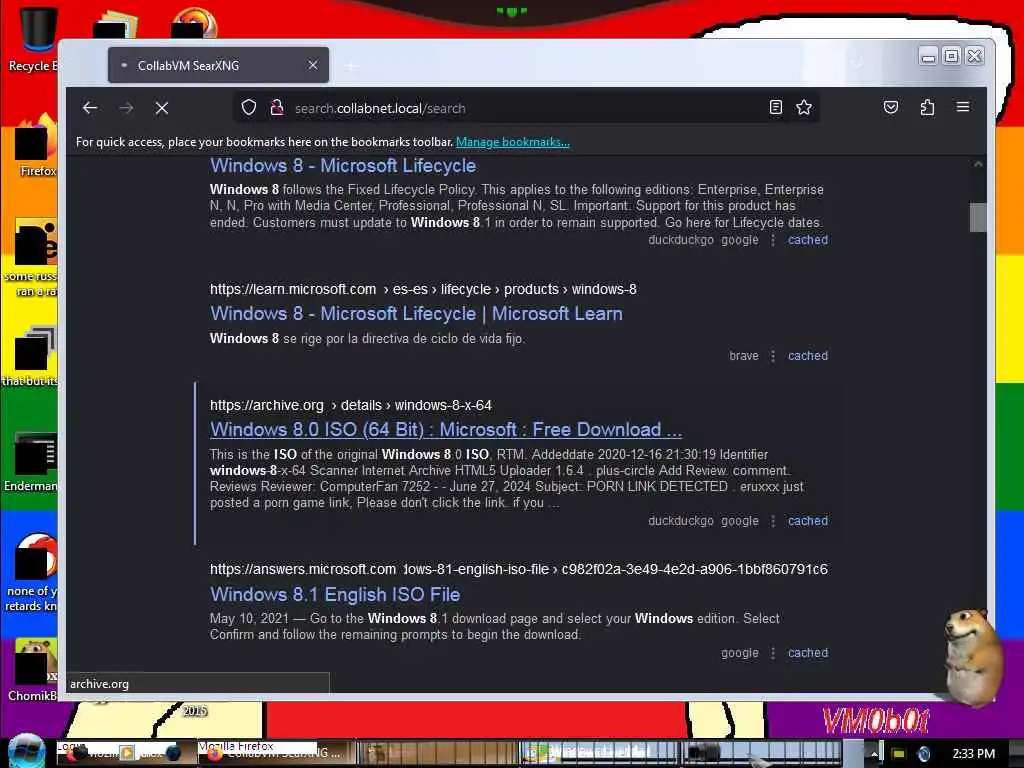This screenshot has height=768, width=1024.
Task: Stop page loading with the X button
Action: (x=162, y=108)
